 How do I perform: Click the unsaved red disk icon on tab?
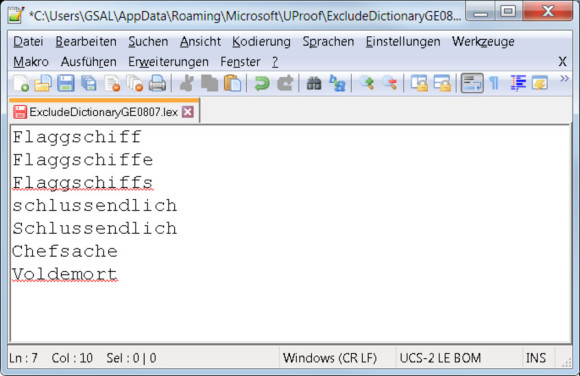click(20, 112)
